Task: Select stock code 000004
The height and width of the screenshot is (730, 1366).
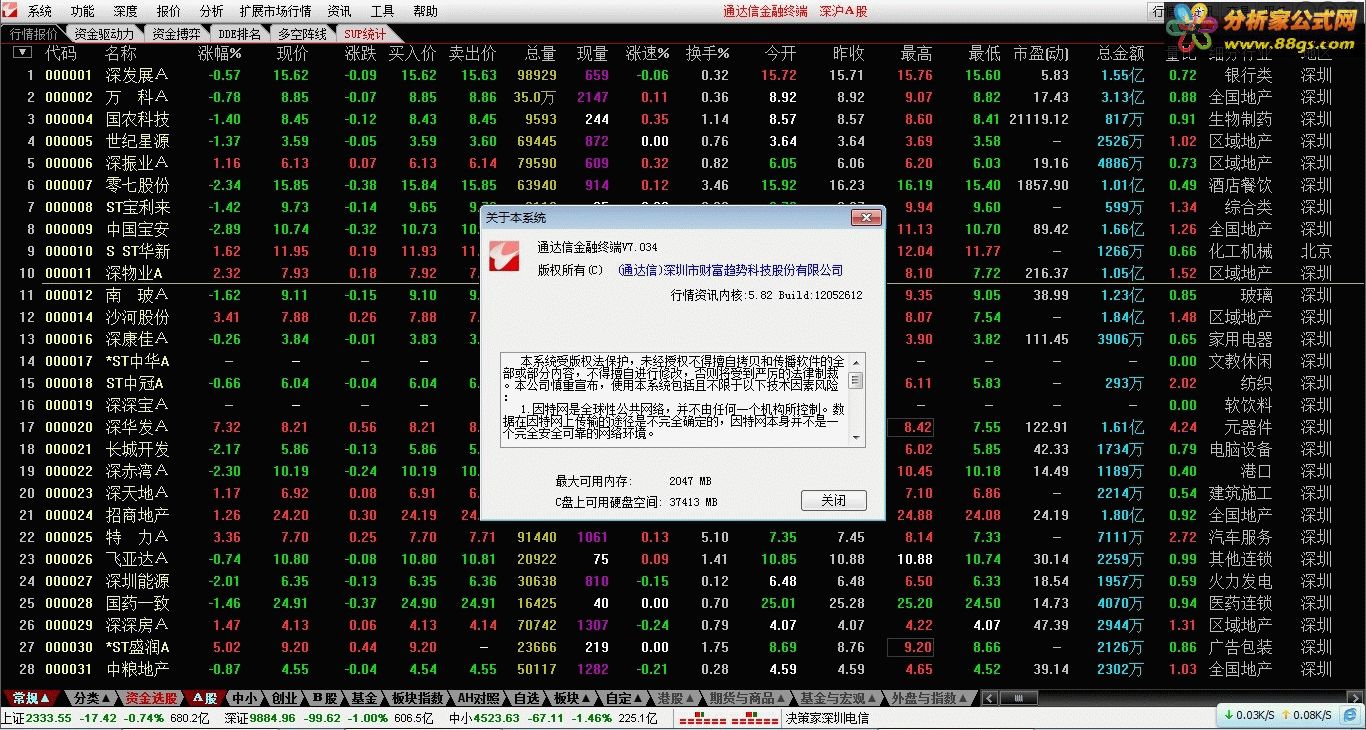Action: 69,119
